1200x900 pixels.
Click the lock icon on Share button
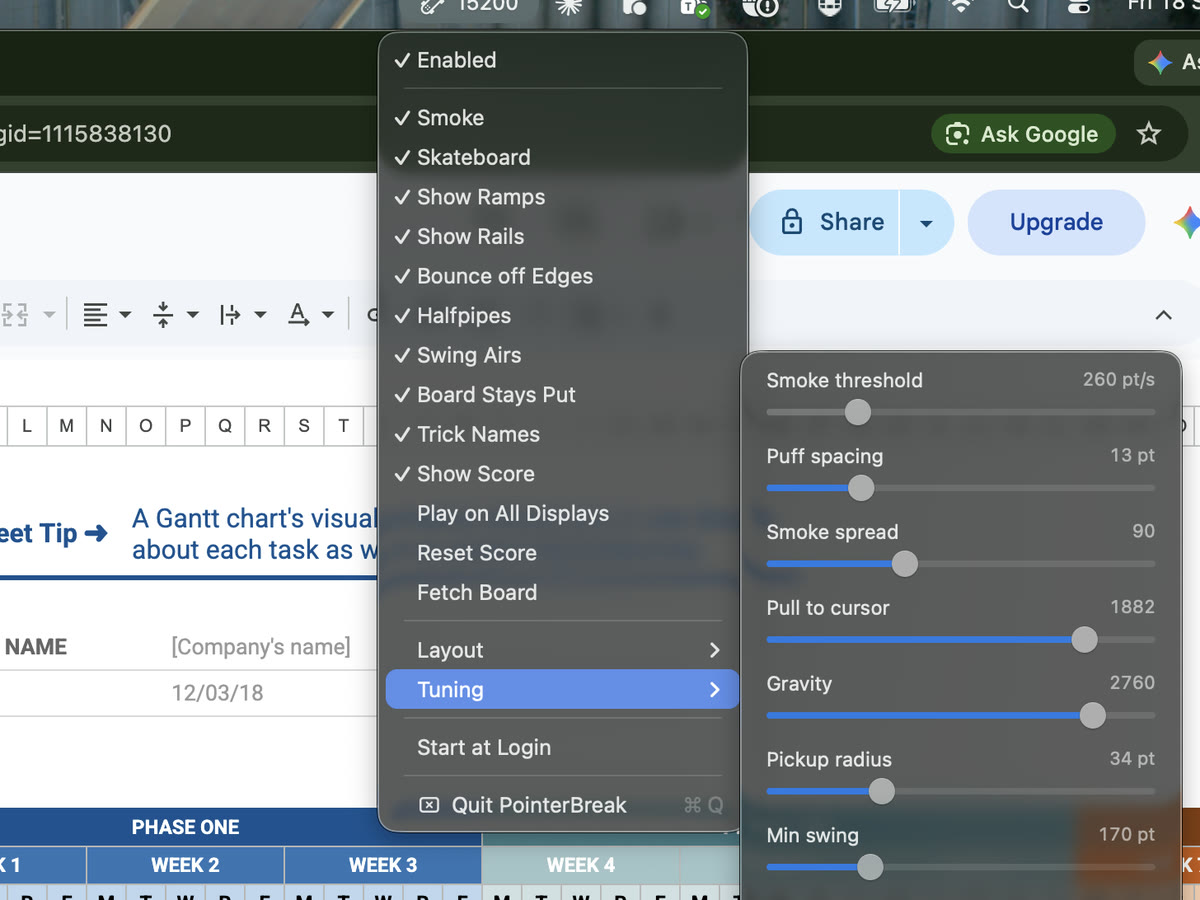pos(791,222)
